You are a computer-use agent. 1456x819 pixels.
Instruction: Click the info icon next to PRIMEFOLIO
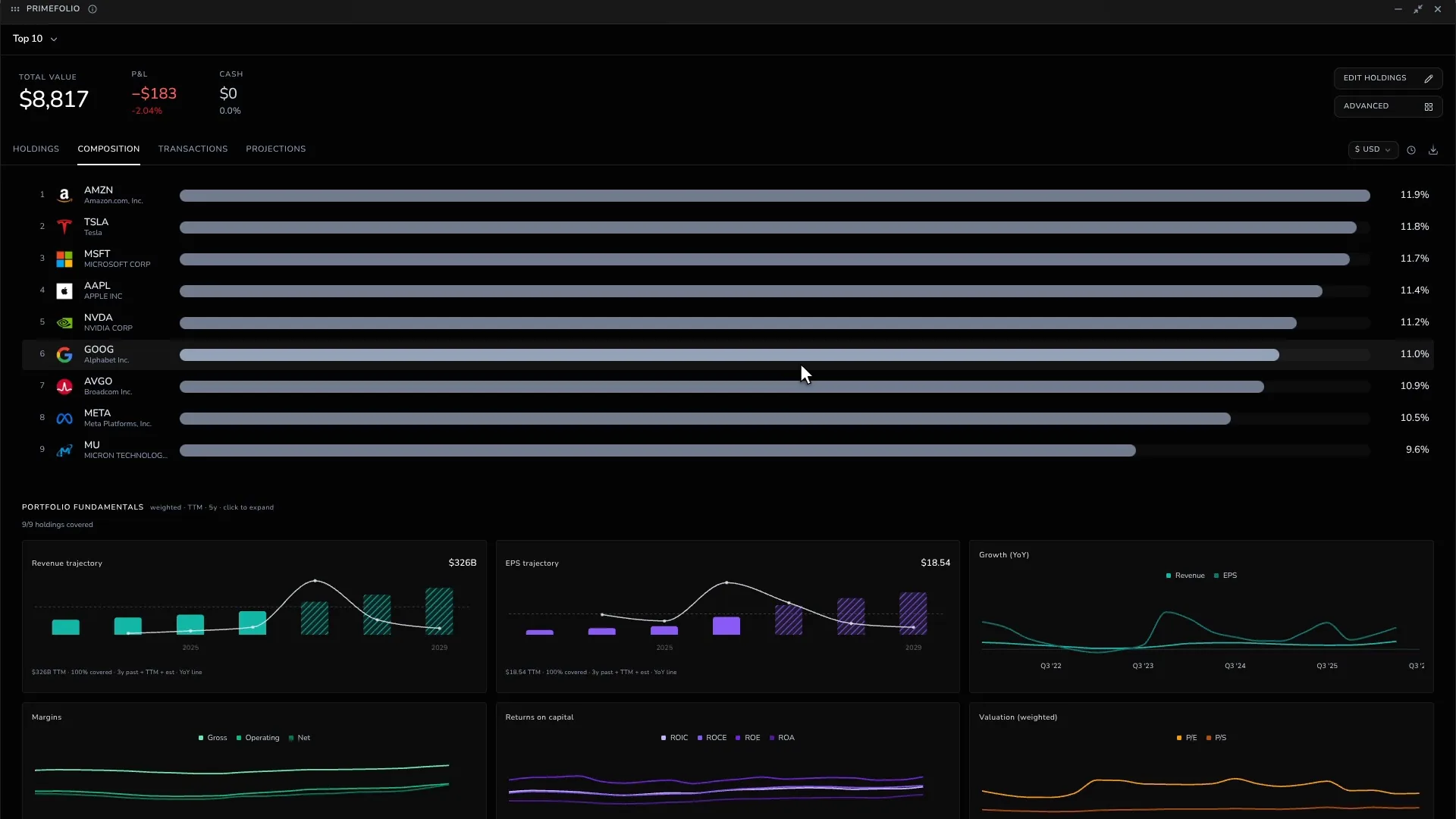93,9
